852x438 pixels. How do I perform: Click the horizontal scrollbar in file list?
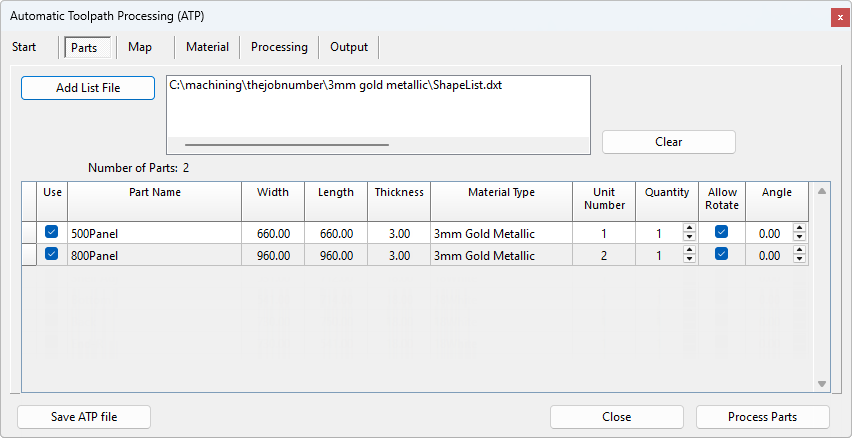click(x=286, y=145)
